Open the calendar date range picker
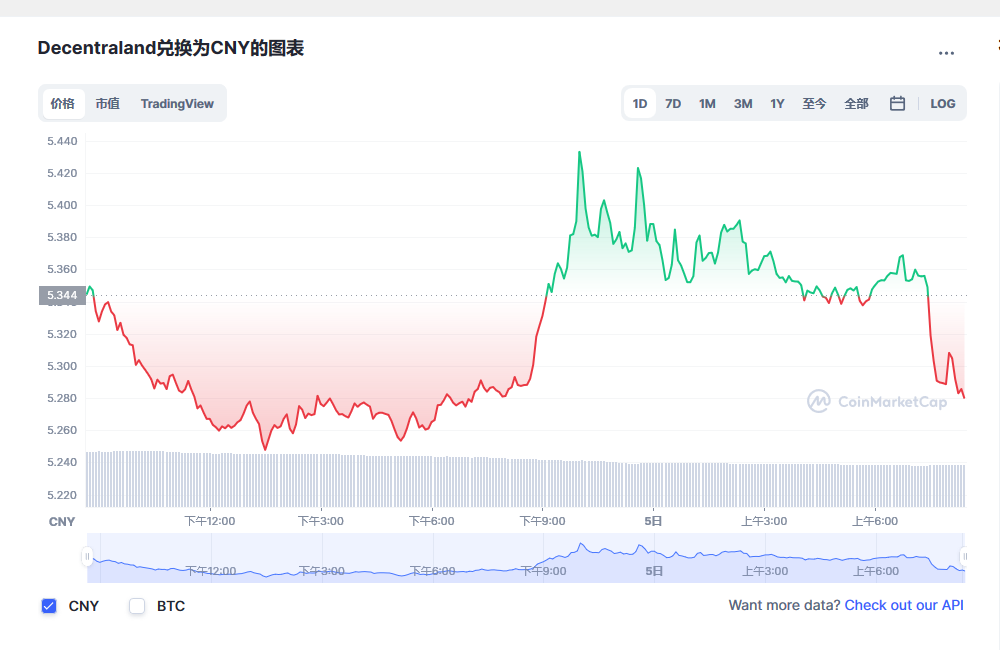 [897, 103]
